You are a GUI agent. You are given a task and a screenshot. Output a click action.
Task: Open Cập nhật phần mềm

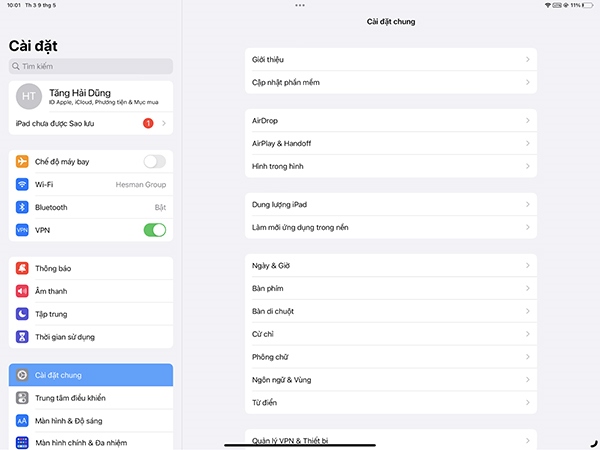click(390, 82)
